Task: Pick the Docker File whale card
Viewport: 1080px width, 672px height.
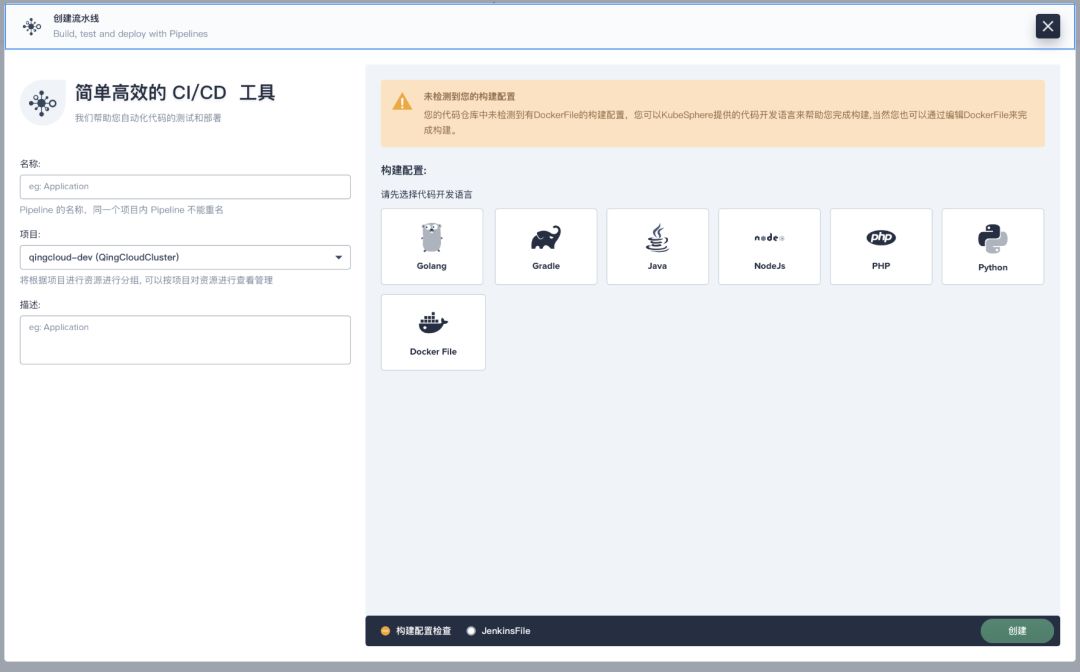Action: pos(433,332)
